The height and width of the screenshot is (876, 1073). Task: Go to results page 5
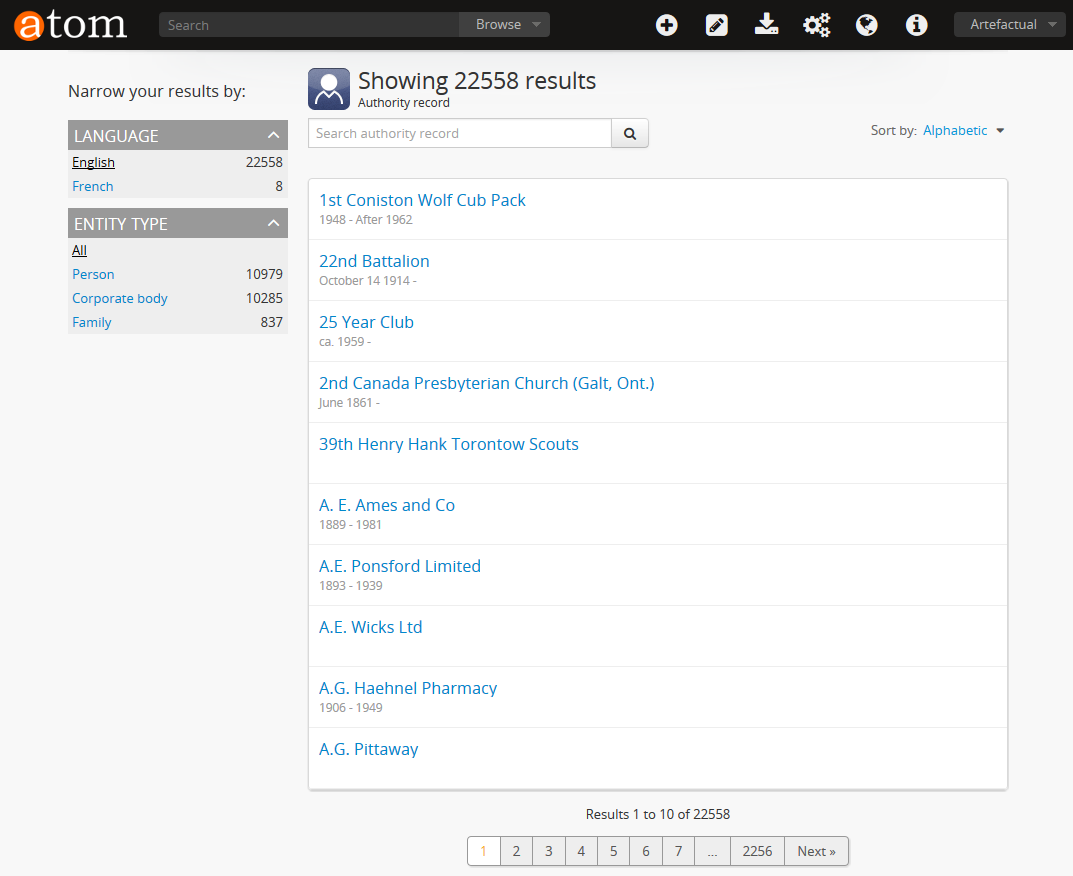(613, 852)
